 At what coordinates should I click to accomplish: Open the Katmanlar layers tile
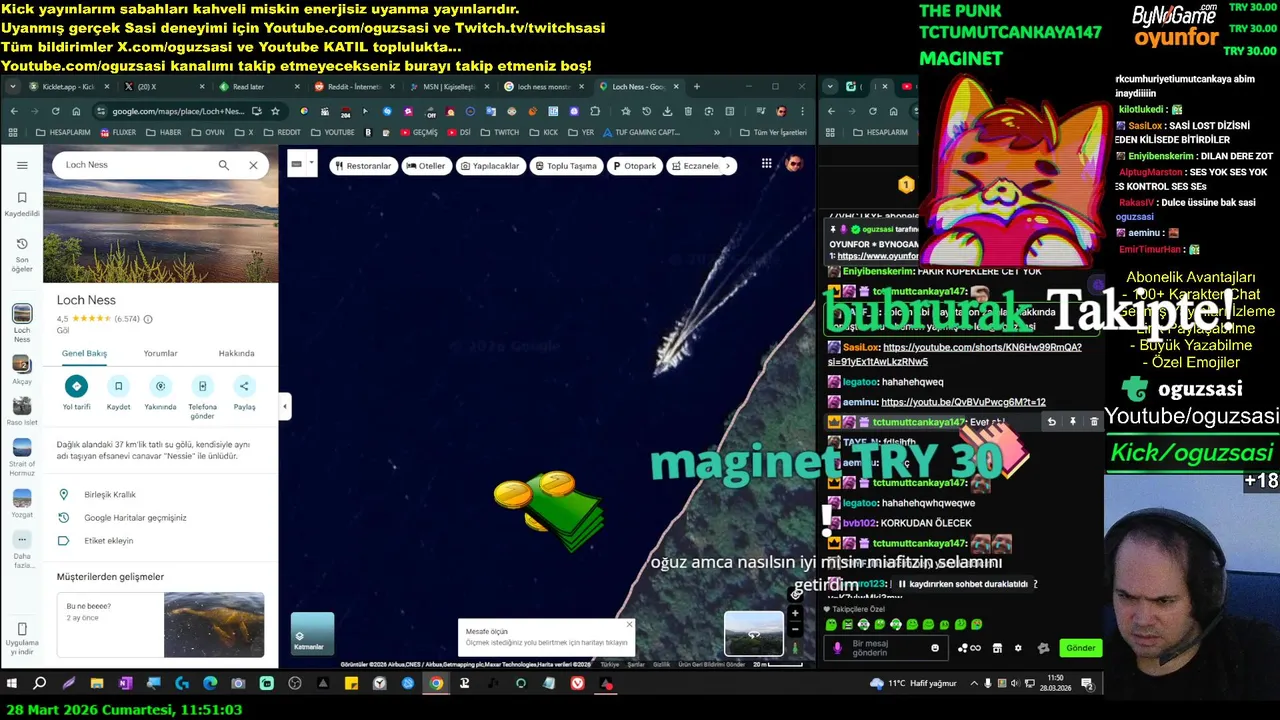[312, 633]
